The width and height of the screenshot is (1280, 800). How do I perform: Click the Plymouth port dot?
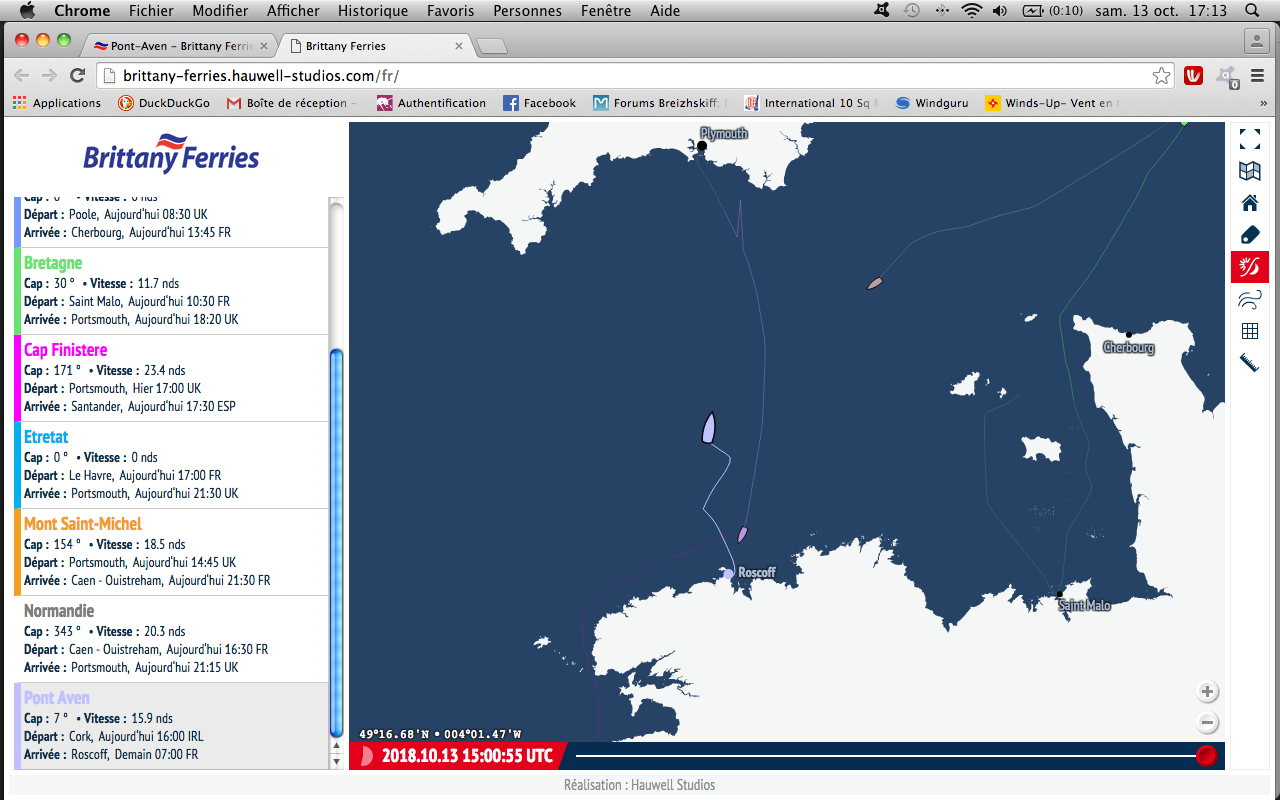[x=702, y=146]
